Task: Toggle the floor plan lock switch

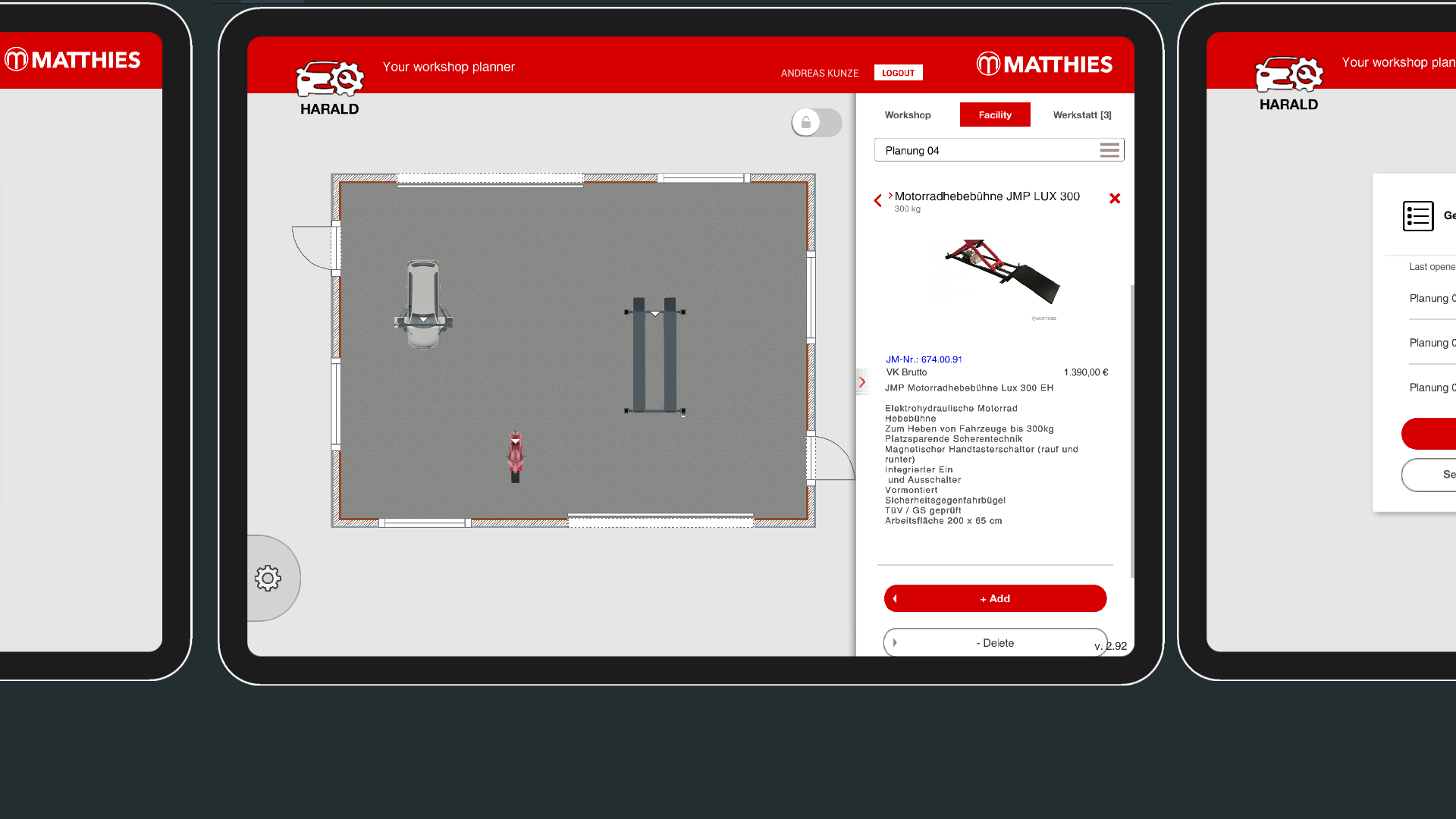Action: [817, 122]
